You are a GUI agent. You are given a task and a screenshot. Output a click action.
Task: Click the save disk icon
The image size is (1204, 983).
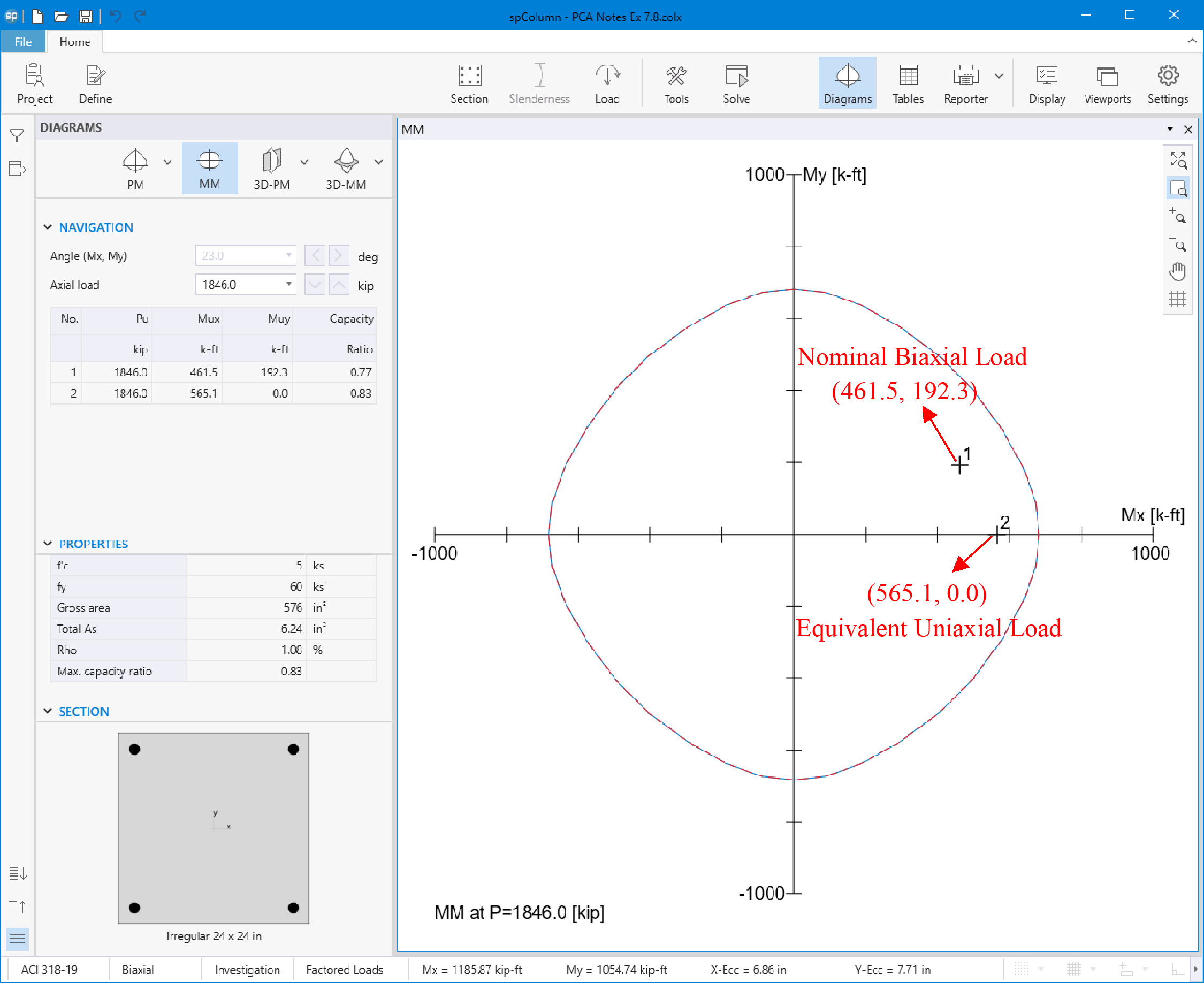tap(86, 16)
